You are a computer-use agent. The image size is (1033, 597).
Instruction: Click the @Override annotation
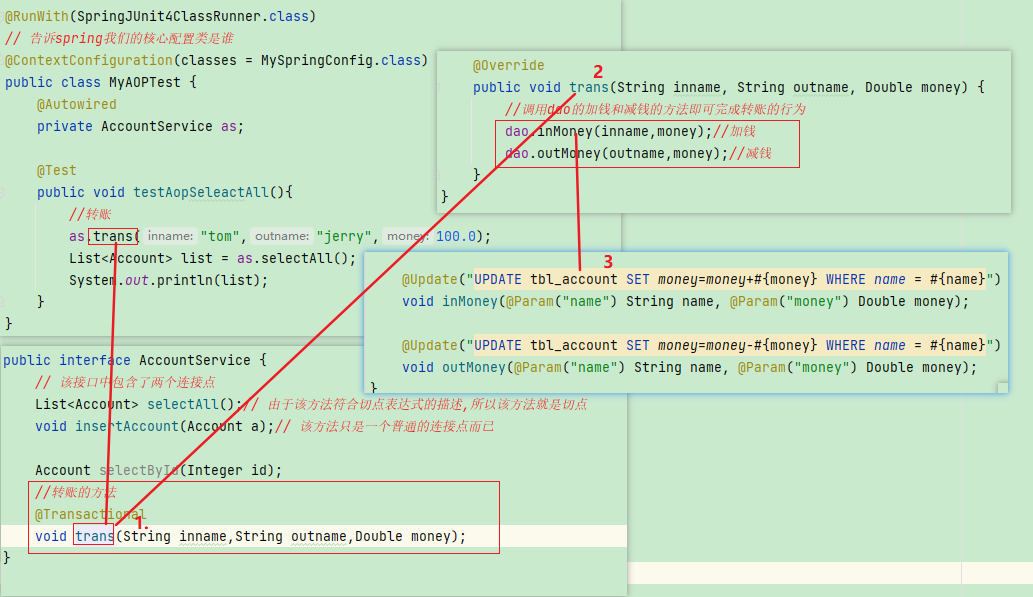coord(509,66)
